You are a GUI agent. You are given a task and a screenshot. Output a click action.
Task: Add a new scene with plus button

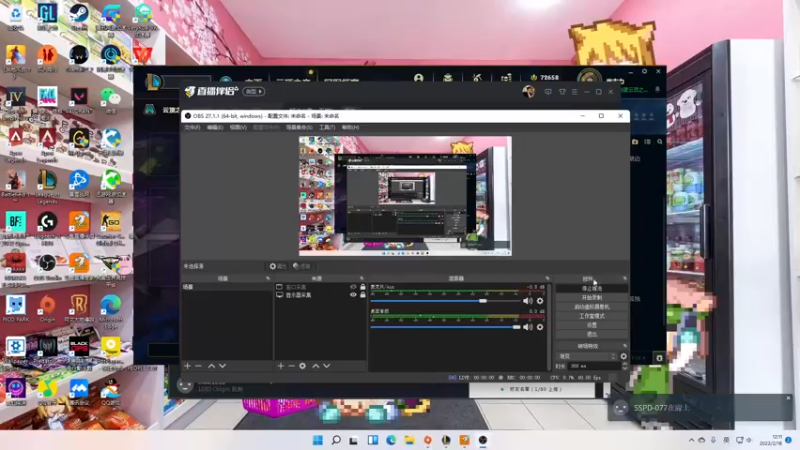[187, 366]
